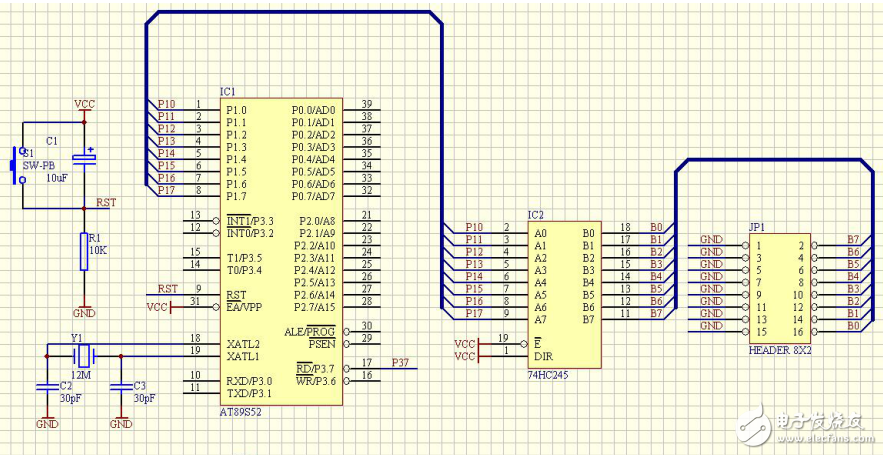
Task: Click the P37 net label
Action: coord(400,361)
